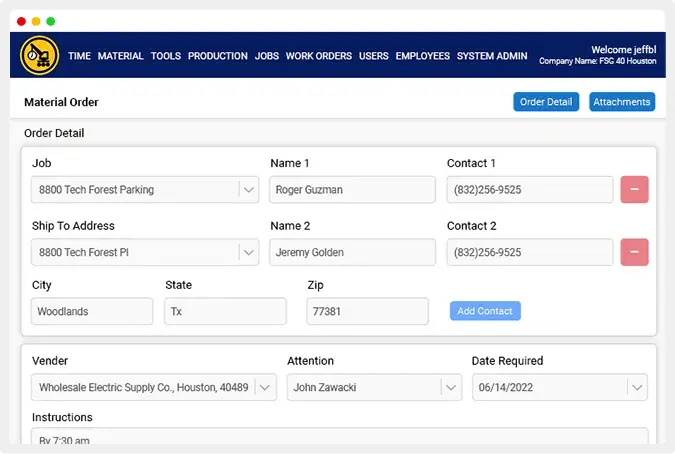Open the Date Required picker arrow
The width and height of the screenshot is (675, 454).
(x=637, y=387)
